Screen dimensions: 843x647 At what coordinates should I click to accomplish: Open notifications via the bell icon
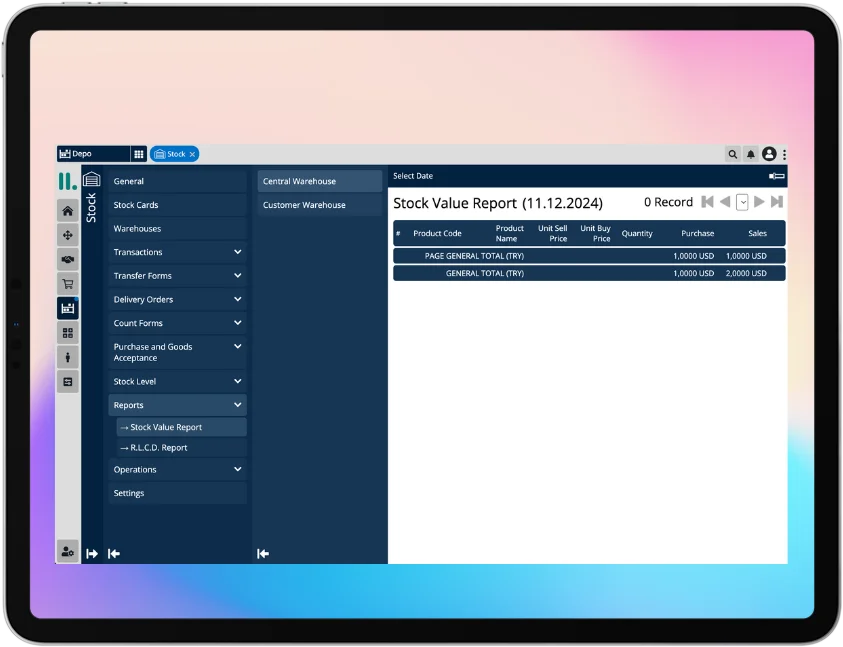(750, 153)
